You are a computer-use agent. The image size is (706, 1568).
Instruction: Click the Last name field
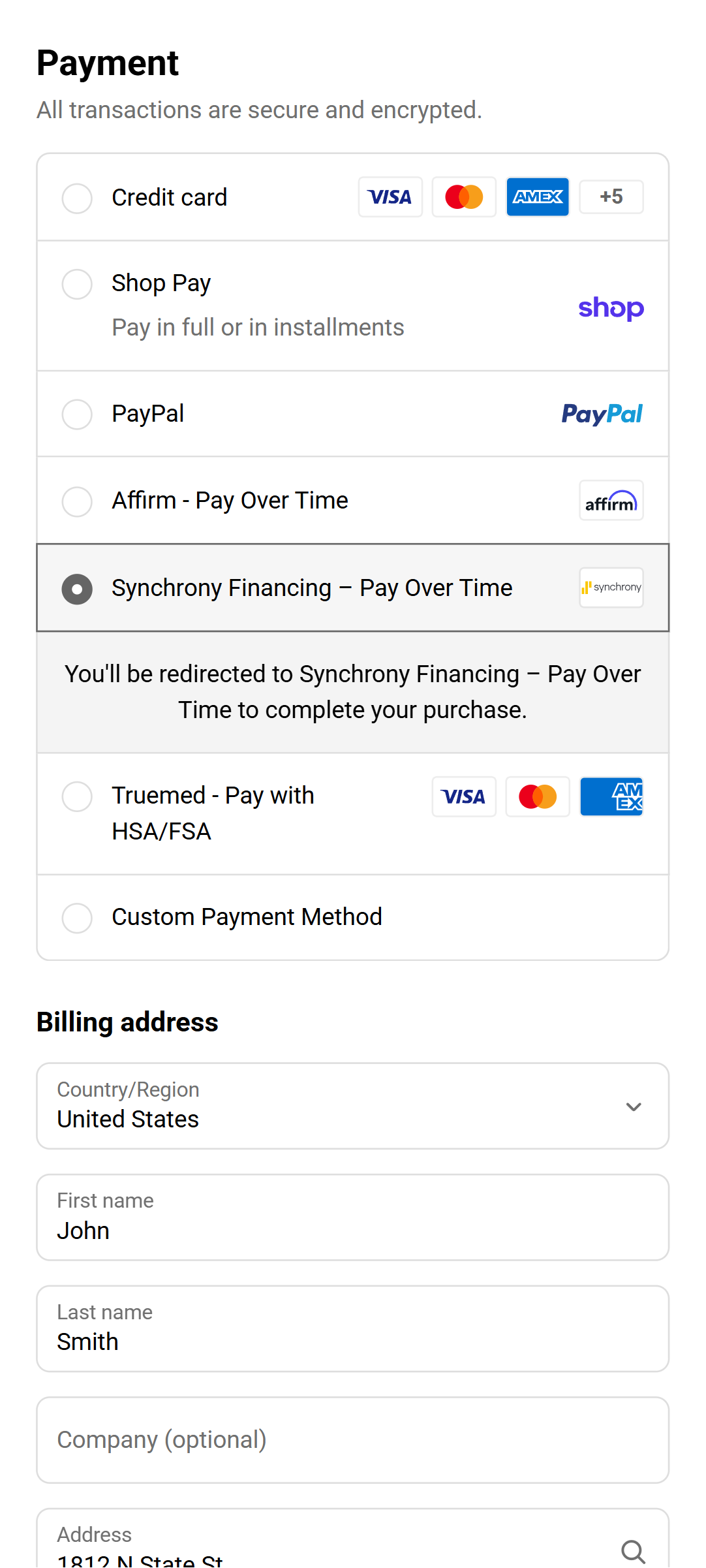coord(352,1329)
